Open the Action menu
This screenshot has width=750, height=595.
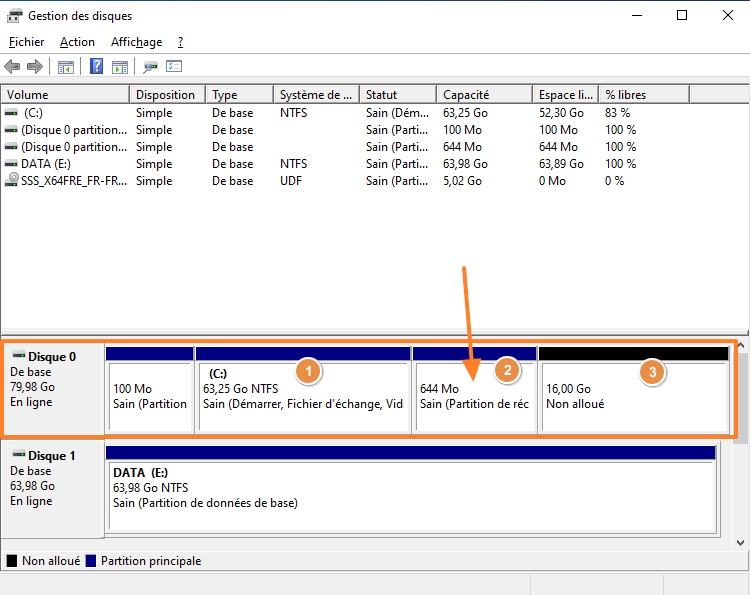point(77,42)
